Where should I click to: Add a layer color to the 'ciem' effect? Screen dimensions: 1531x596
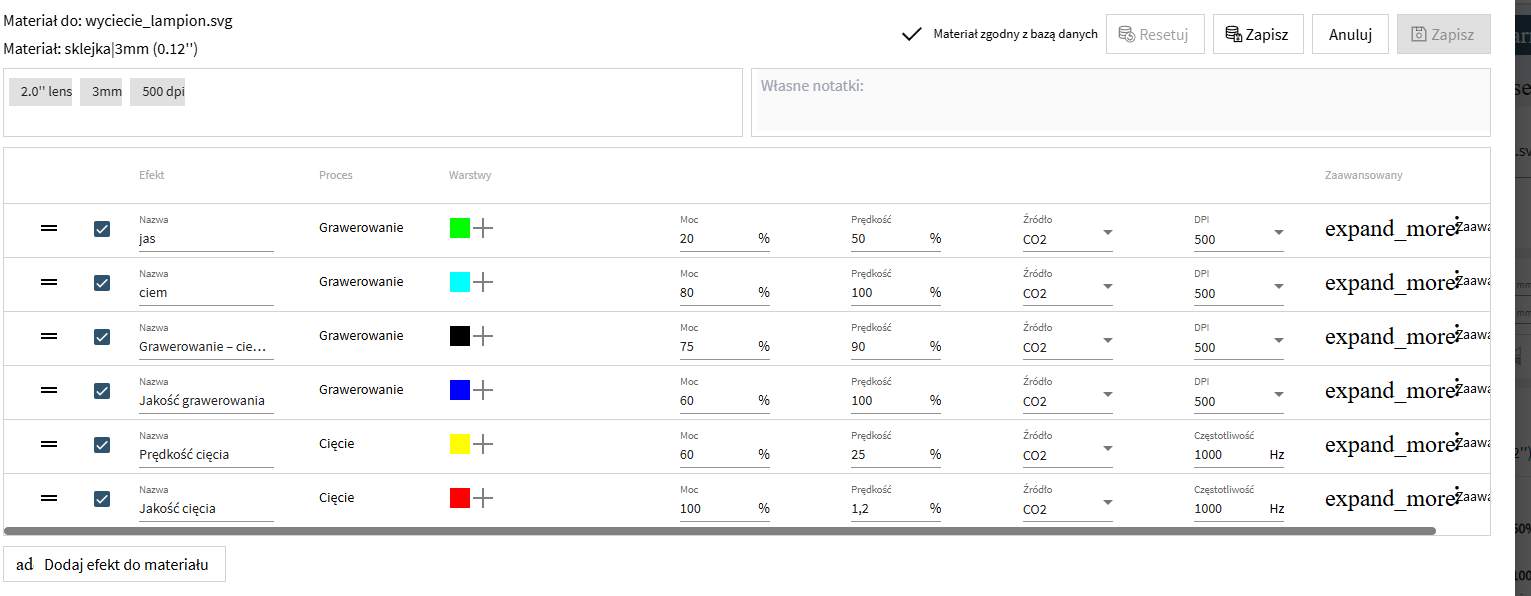[x=483, y=282]
